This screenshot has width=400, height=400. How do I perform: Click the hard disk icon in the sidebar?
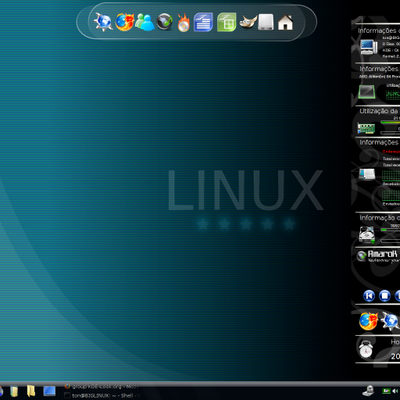pyautogui.click(x=367, y=234)
